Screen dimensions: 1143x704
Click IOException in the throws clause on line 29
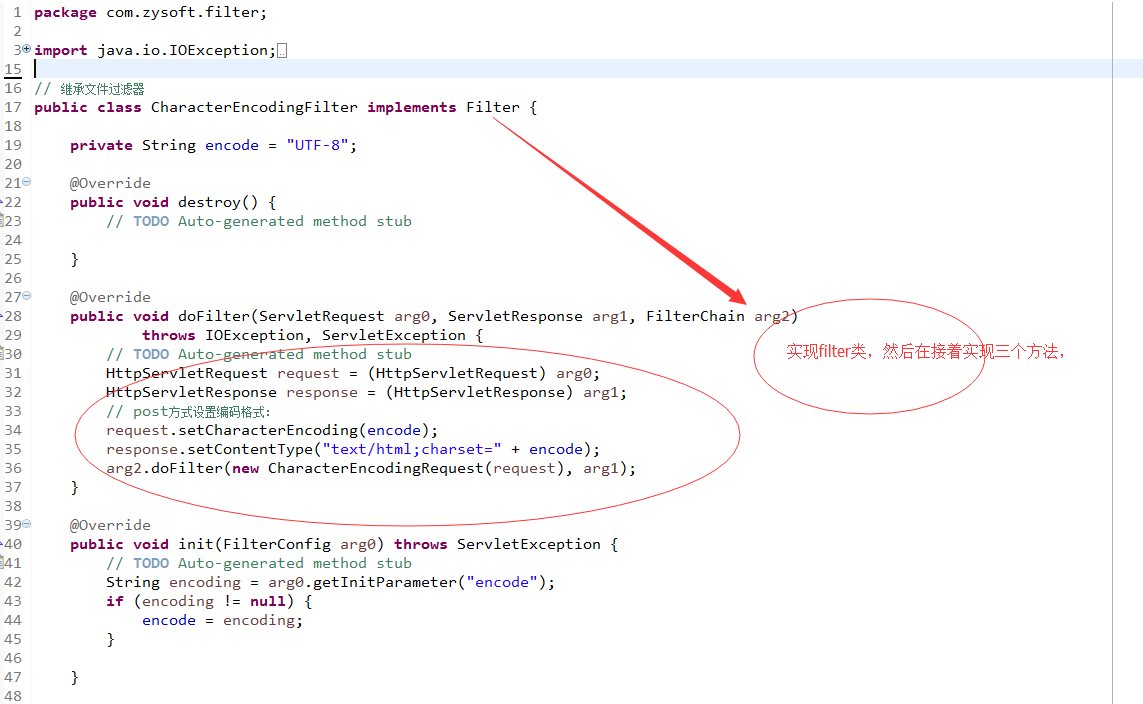[254, 335]
